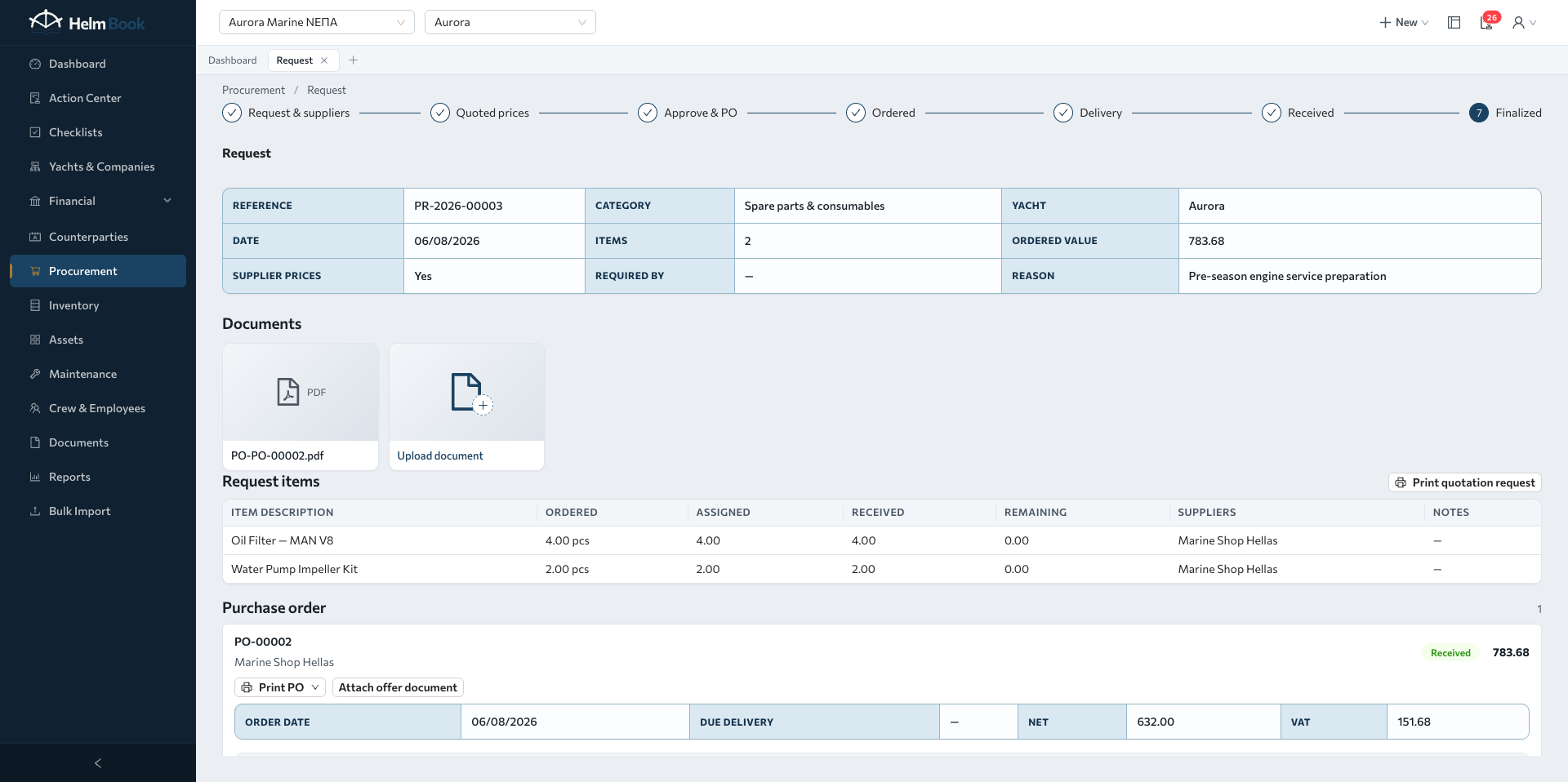The height and width of the screenshot is (782, 1568).
Task: Open Yachts & Companies icon in sidebar
Action: 35,167
